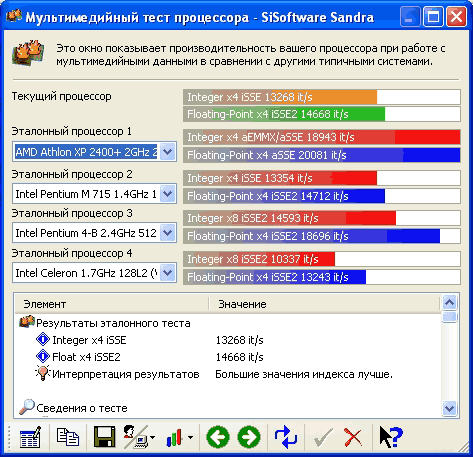
Task: Click the Эталонный процессор 2 label
Action: click(x=72, y=174)
